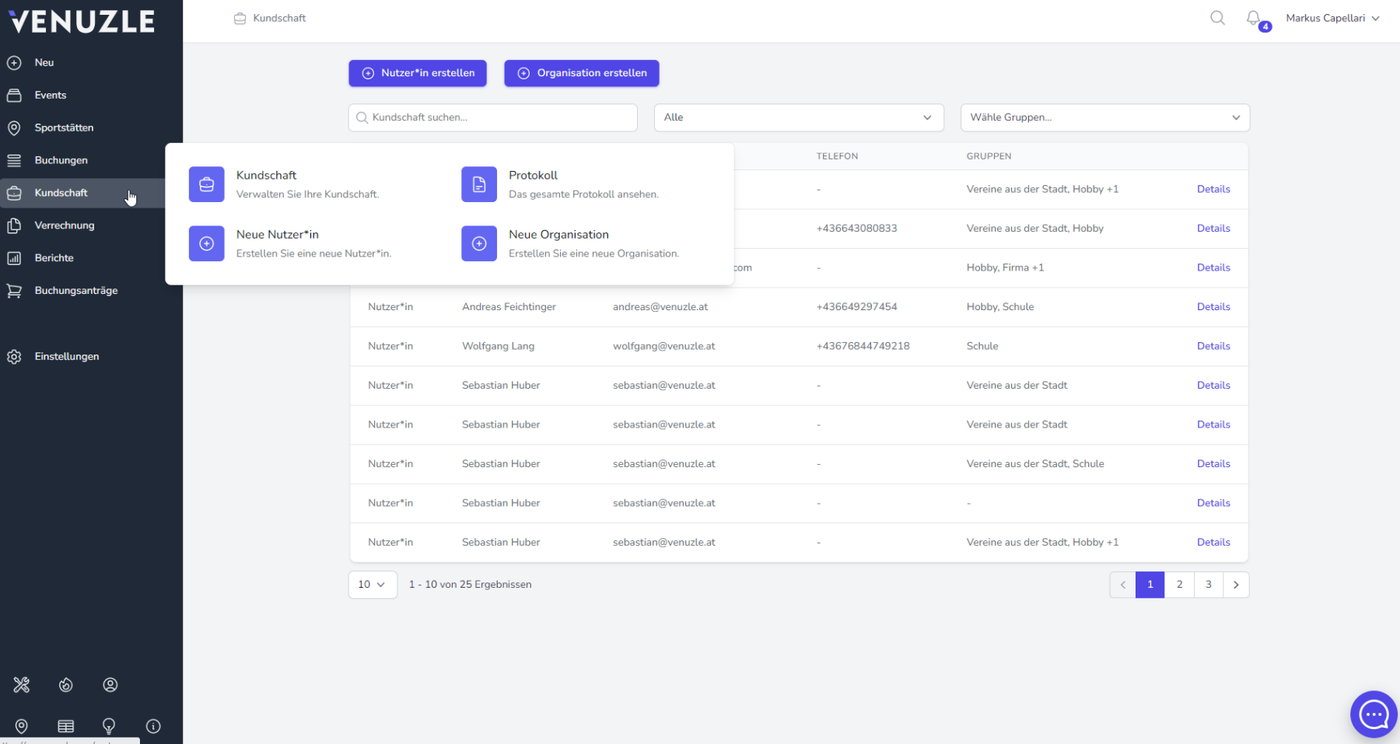The image size is (1400, 744).
Task: Click the Kundschaft breadcrumb text
Action: (279, 18)
